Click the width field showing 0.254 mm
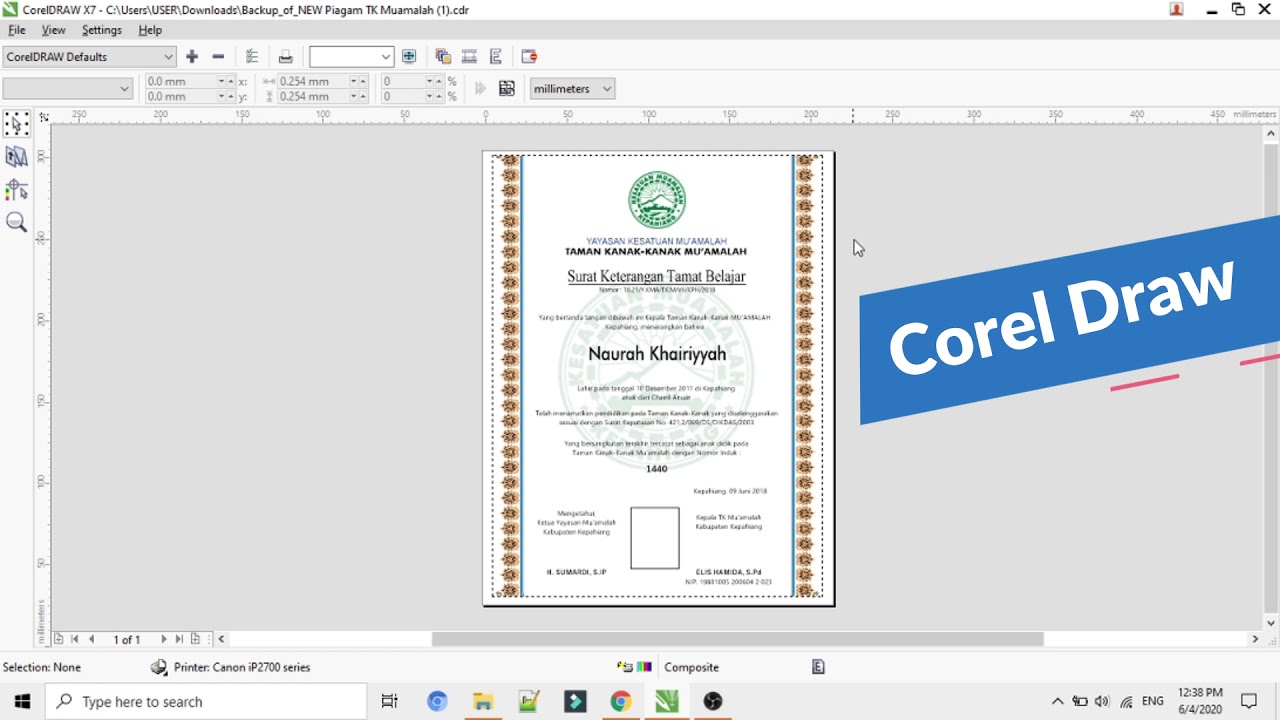The height and width of the screenshot is (720, 1280). (x=311, y=81)
